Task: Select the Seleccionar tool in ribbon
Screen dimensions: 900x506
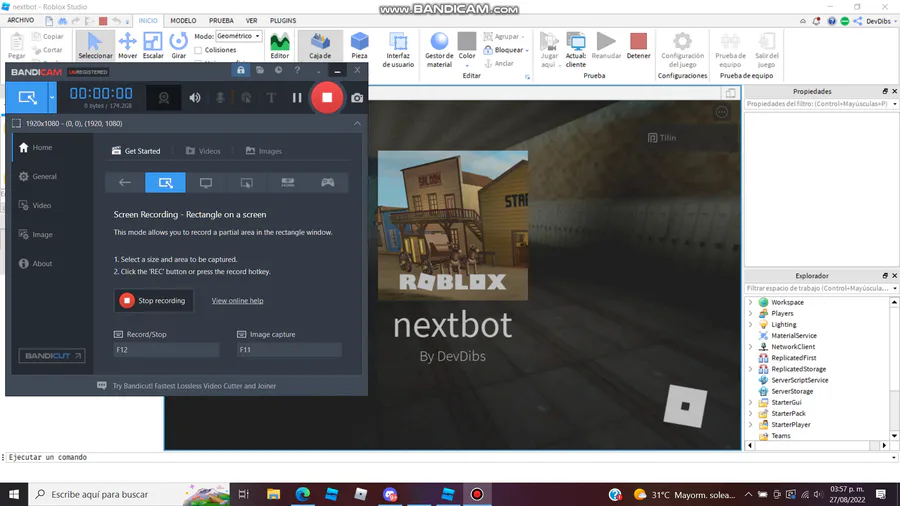Action: tap(95, 45)
